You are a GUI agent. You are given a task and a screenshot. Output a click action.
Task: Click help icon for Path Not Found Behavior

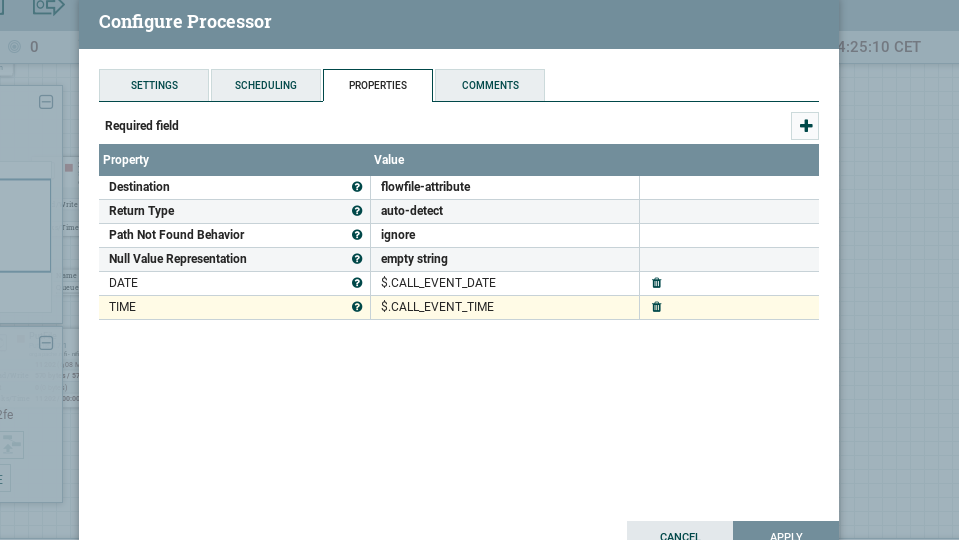tap(357, 235)
